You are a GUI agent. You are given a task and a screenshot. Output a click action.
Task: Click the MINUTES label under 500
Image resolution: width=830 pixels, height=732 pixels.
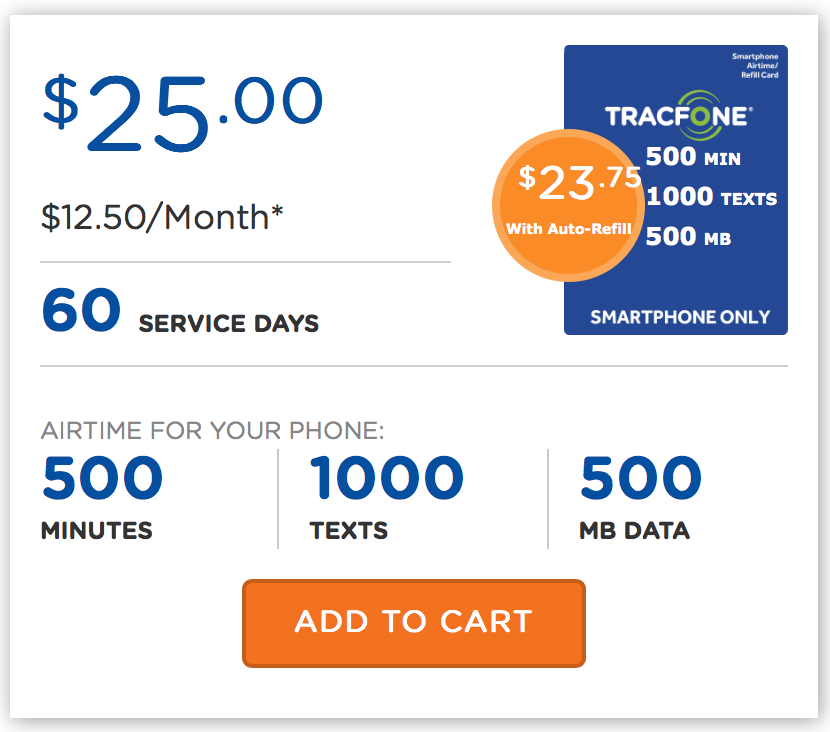coord(97,530)
